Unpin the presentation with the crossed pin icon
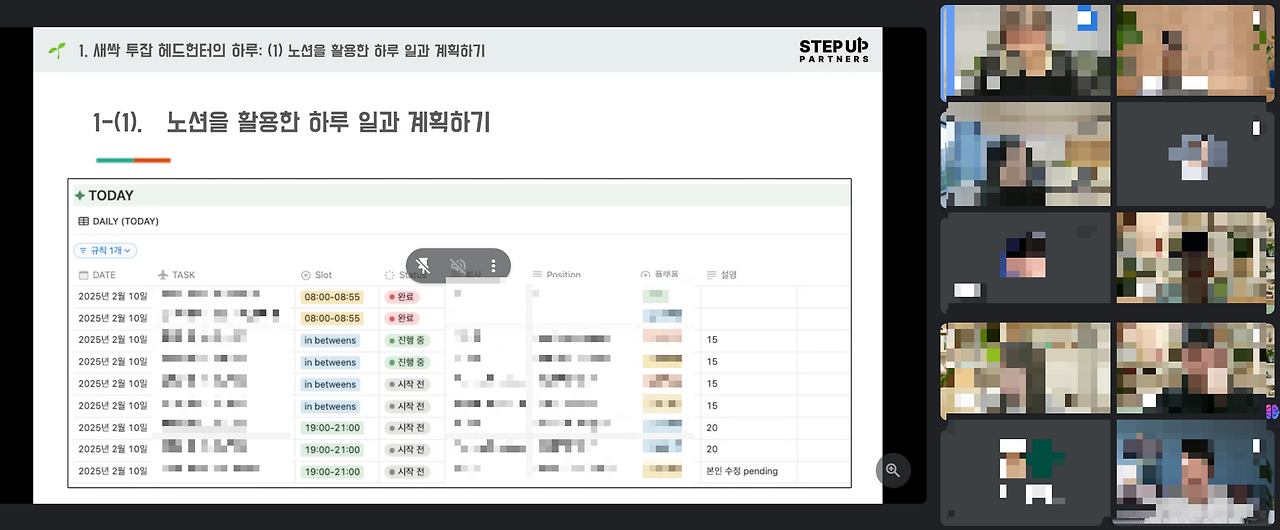 (x=423, y=266)
